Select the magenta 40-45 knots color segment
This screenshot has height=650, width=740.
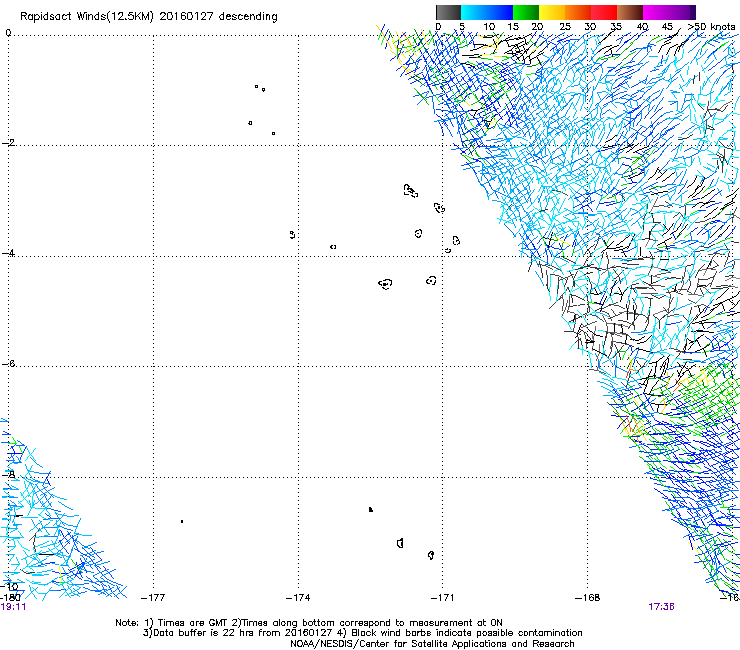click(656, 12)
